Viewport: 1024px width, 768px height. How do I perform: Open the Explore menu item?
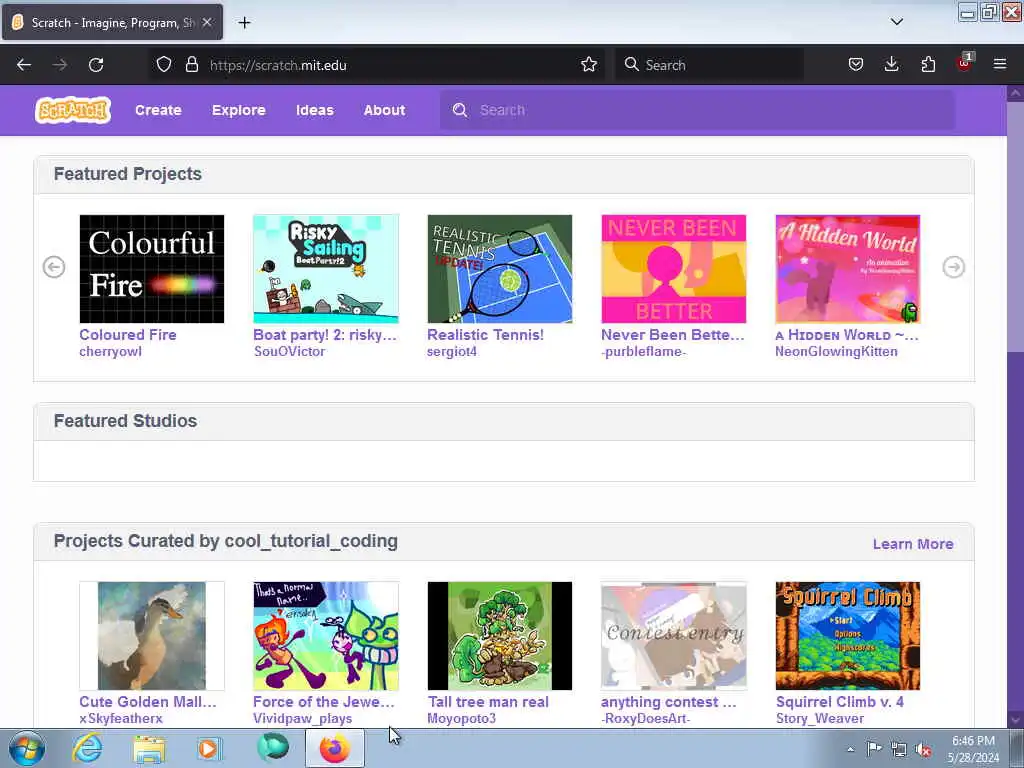[238, 110]
